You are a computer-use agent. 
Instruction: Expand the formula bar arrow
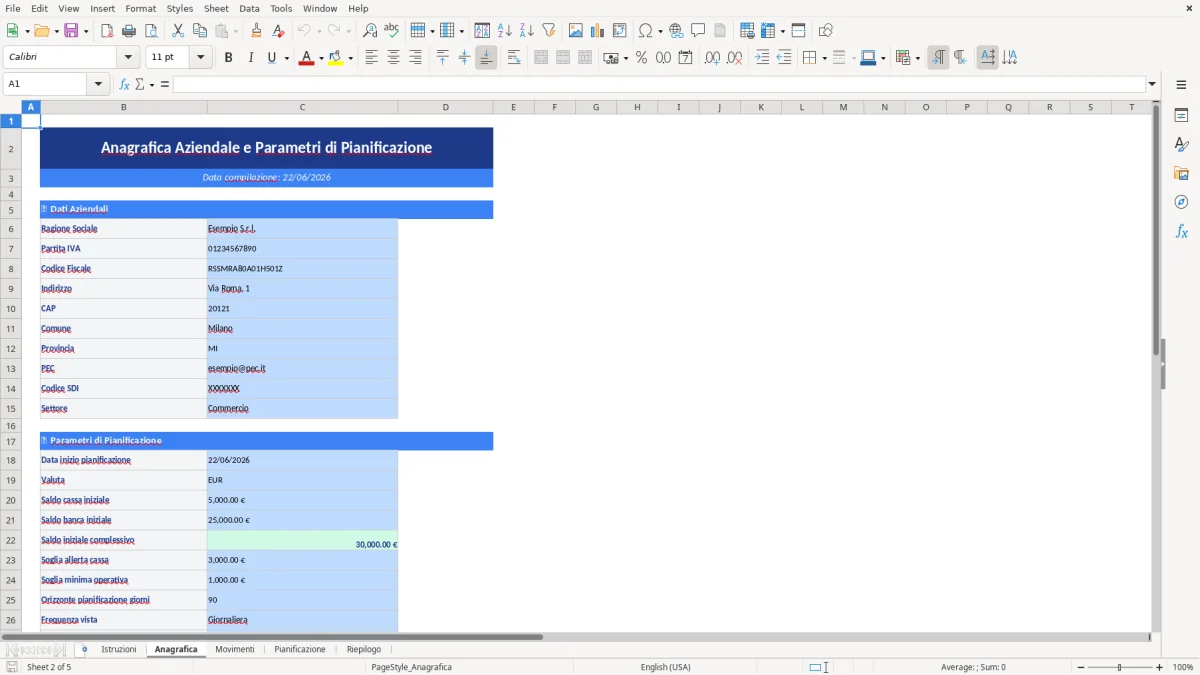pos(1152,84)
